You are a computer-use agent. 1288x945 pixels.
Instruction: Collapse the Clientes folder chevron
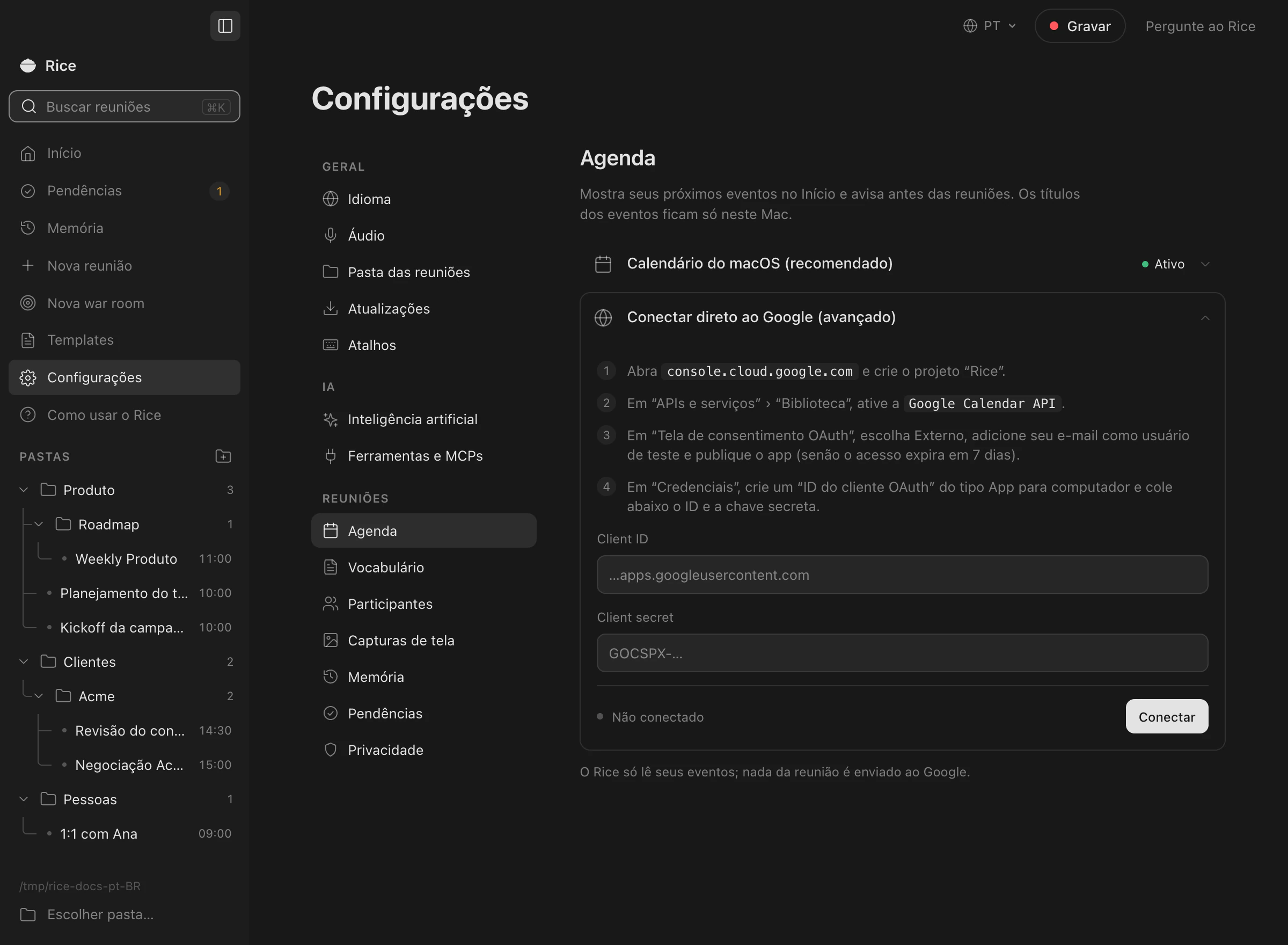click(x=24, y=662)
